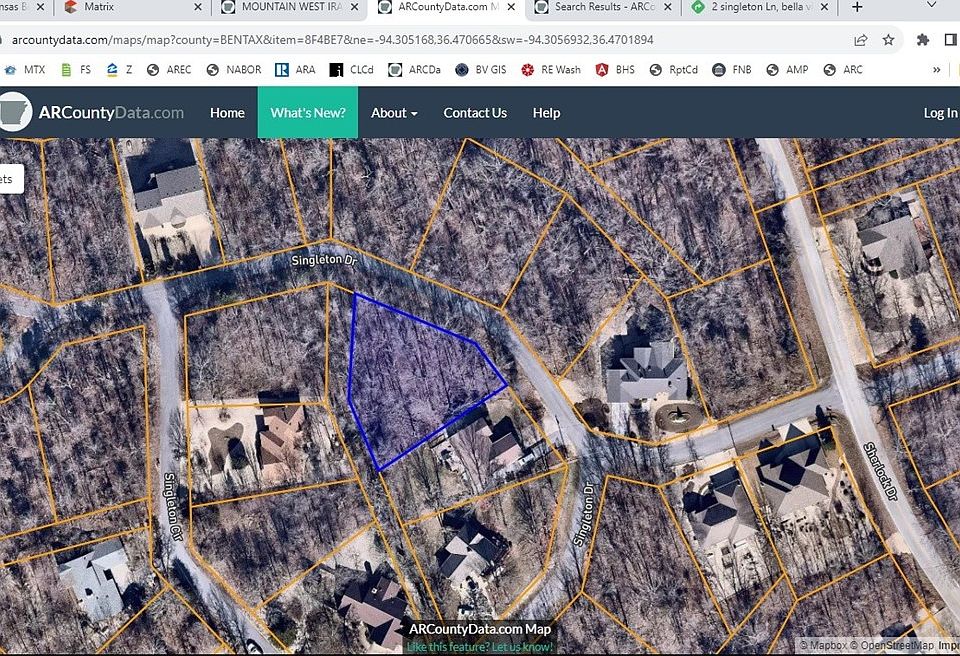
Task: Open the ARCDa bookmark
Action: (414, 70)
